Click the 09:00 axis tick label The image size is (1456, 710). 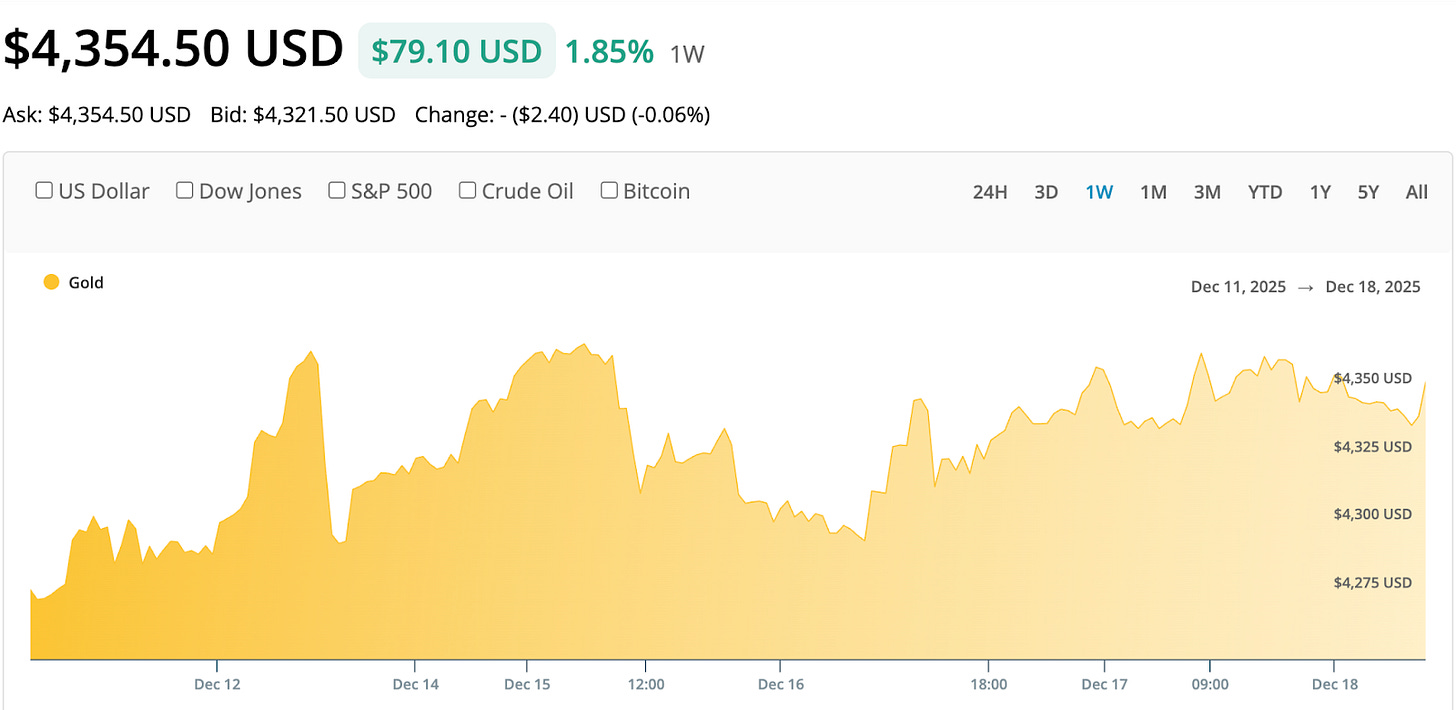[x=1209, y=684]
